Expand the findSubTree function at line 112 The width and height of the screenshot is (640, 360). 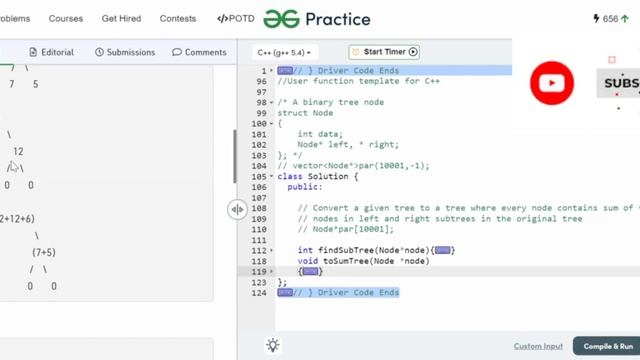click(271, 251)
